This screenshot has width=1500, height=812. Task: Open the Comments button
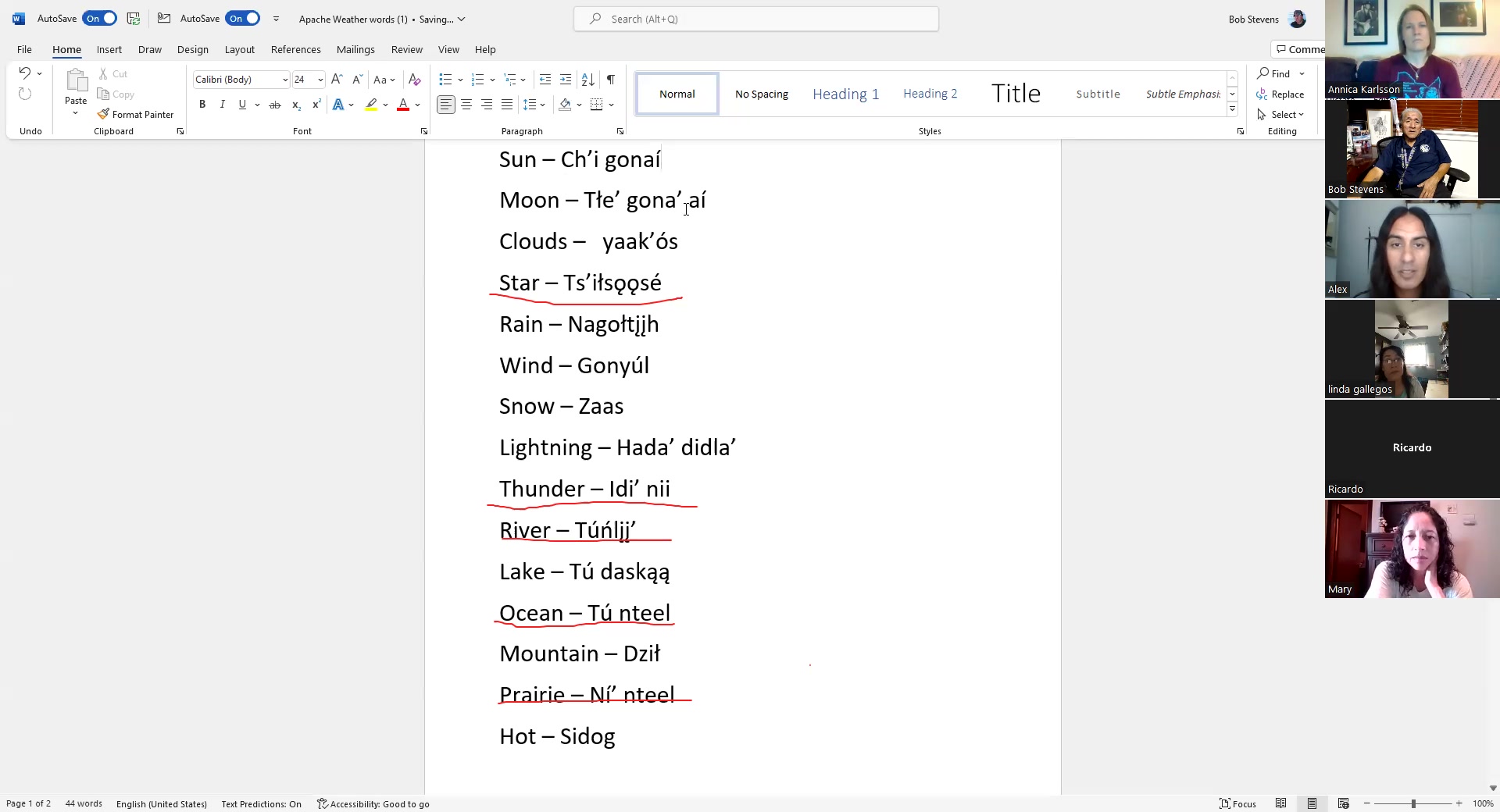[x=1299, y=49]
